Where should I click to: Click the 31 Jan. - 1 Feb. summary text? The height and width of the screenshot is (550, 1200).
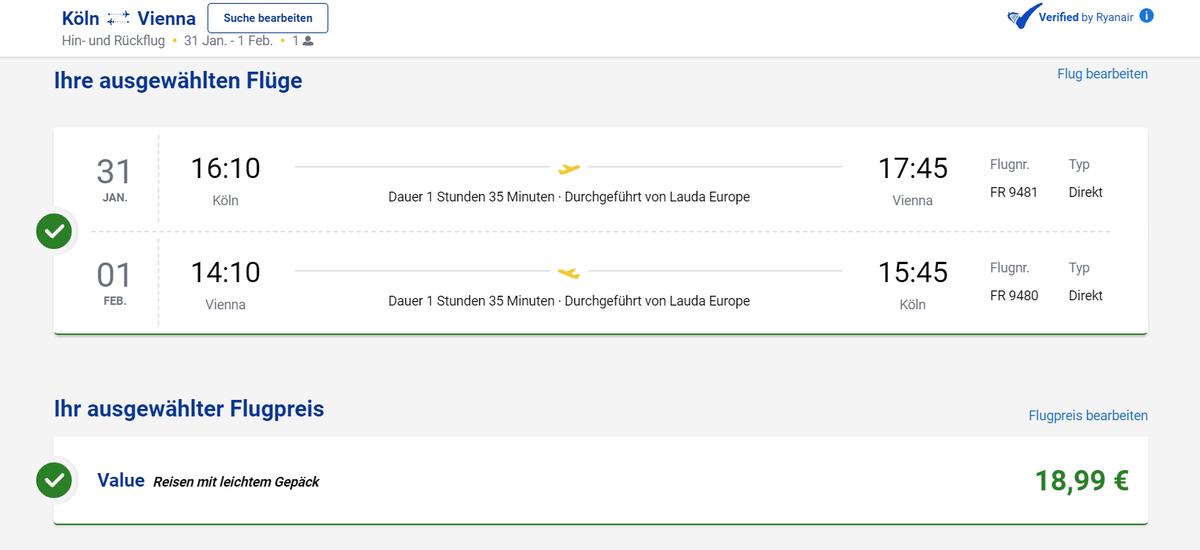[228, 41]
